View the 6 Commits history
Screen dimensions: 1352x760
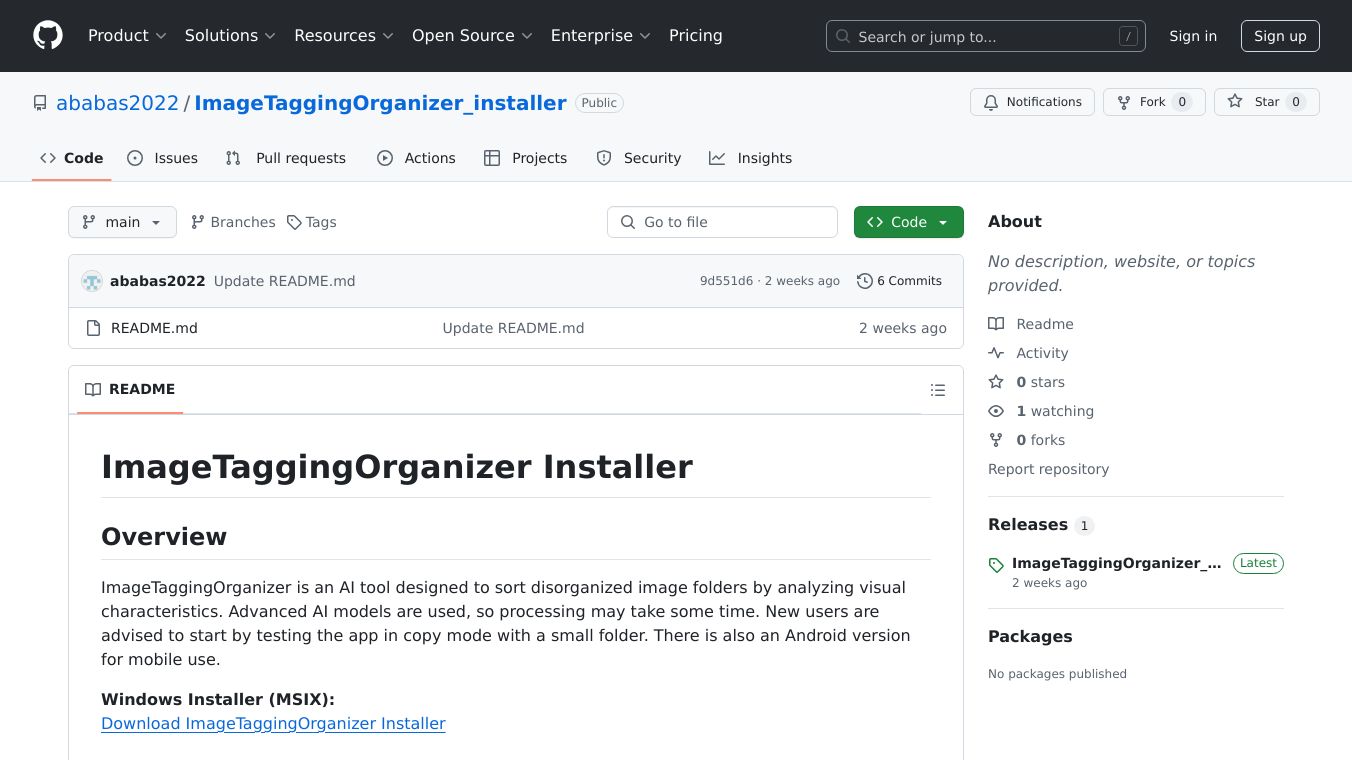[900, 281]
